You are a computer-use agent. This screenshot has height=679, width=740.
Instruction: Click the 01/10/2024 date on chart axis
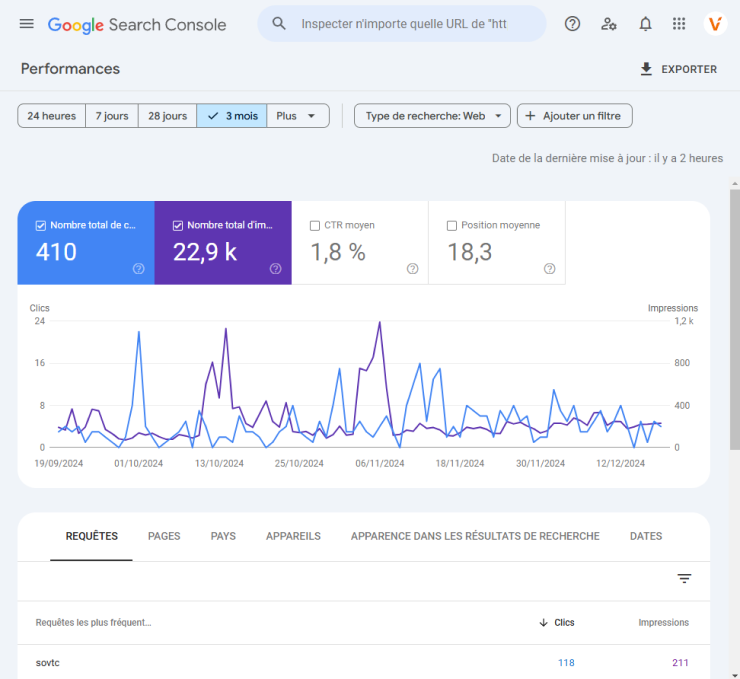tap(138, 463)
